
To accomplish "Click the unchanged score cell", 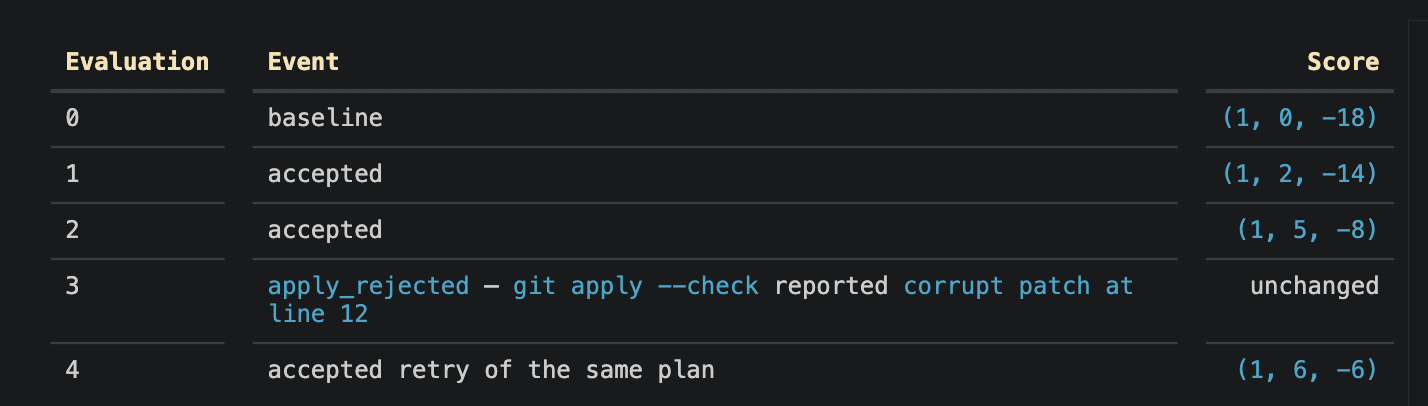I will pyautogui.click(x=1314, y=286).
